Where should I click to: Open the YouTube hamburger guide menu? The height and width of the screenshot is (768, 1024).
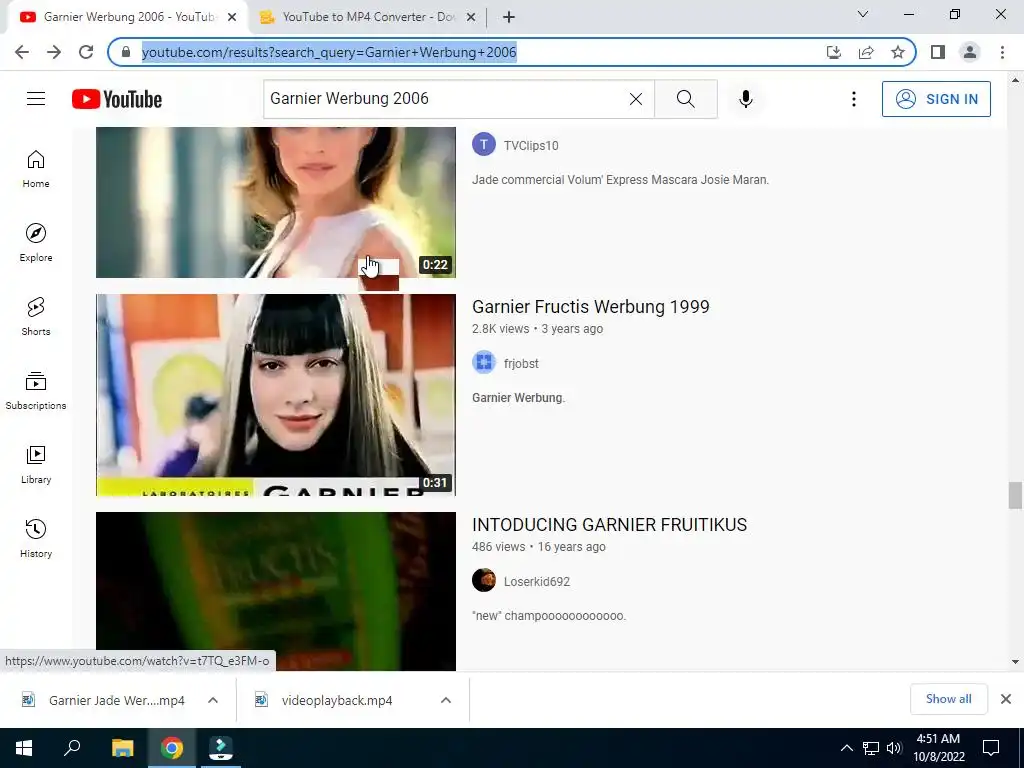pos(36,99)
